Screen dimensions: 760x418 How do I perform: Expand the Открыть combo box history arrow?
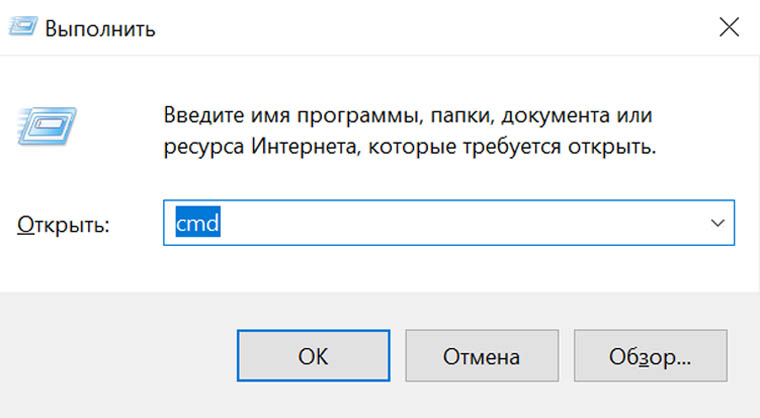pos(718,223)
